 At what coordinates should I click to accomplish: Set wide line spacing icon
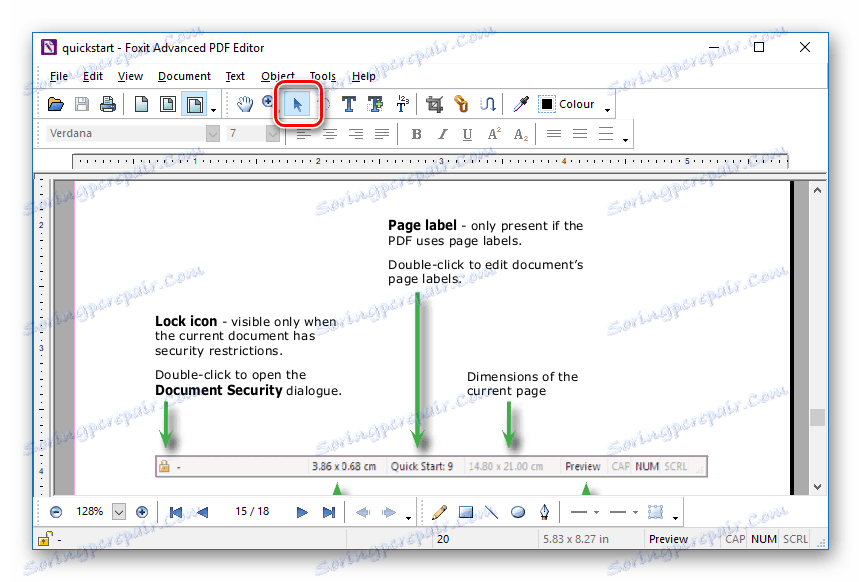[606, 133]
